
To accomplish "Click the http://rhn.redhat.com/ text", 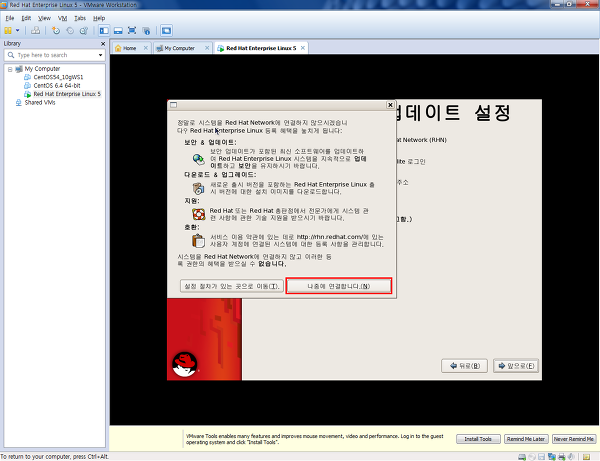I will pyautogui.click(x=329, y=237).
